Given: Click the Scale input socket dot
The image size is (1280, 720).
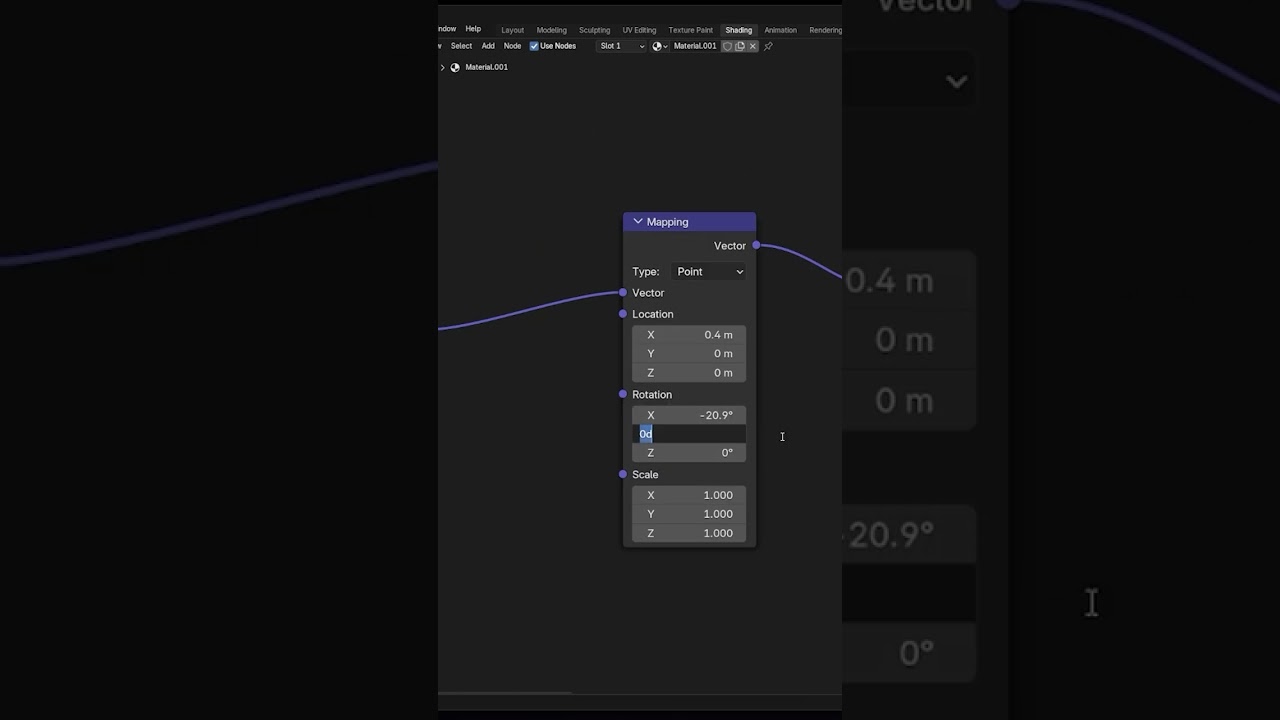Looking at the screenshot, I should 623,474.
